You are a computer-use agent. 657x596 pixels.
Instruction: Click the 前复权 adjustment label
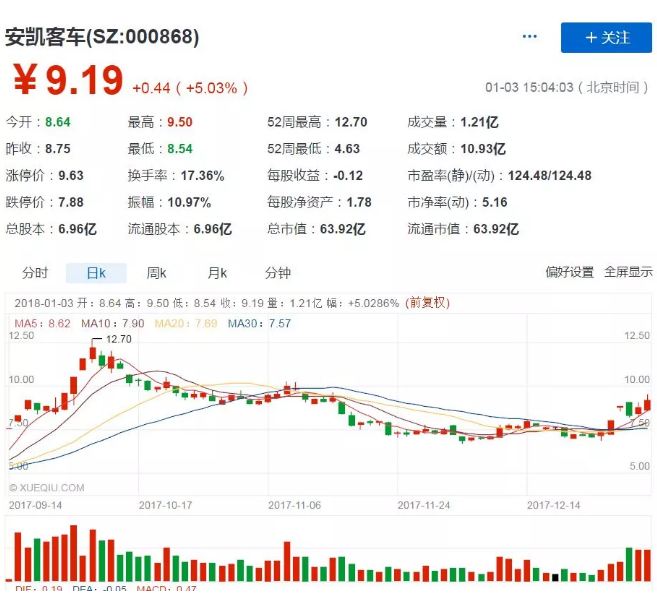point(427,303)
